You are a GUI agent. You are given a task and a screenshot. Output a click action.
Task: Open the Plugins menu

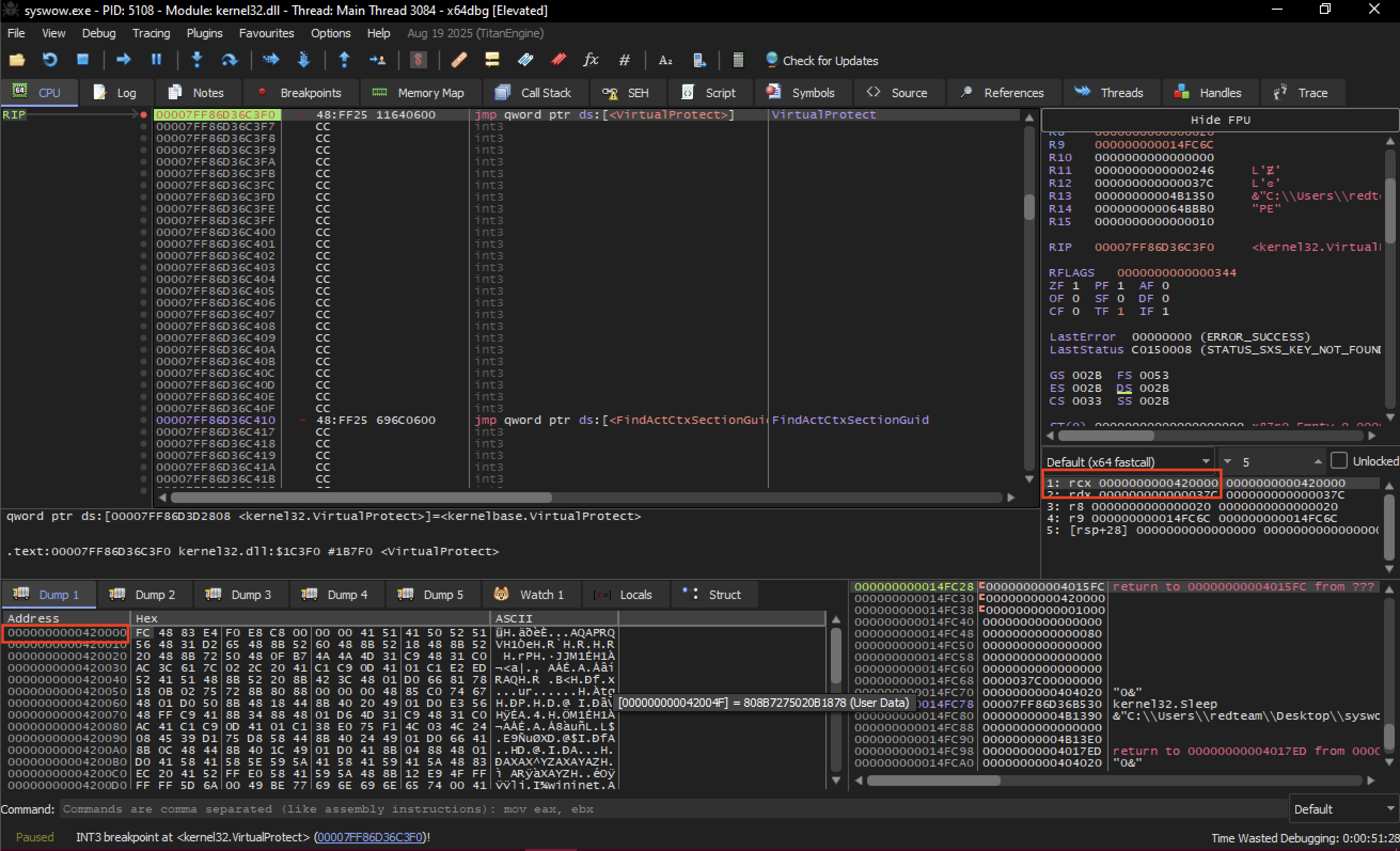tap(205, 33)
